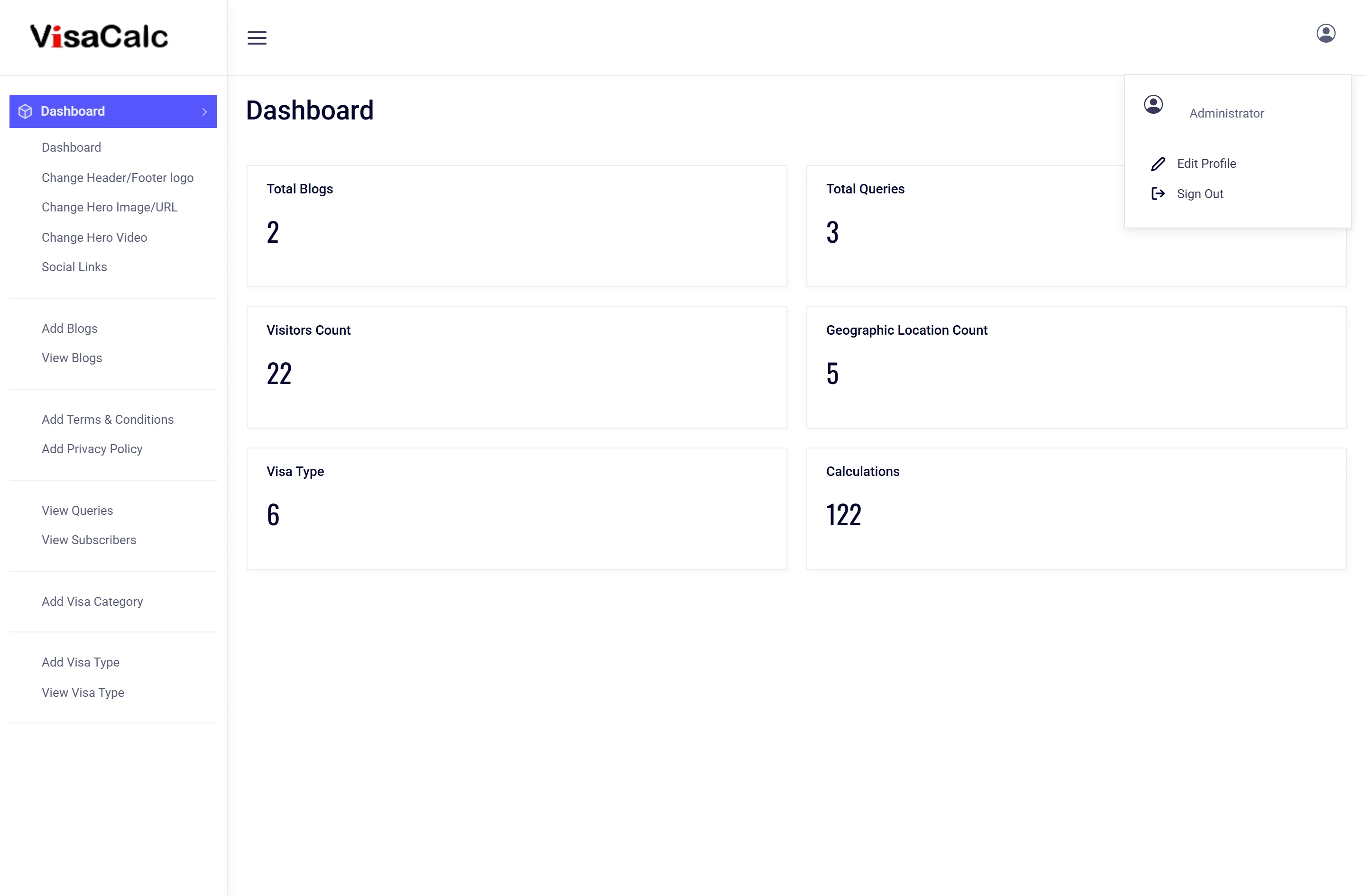Viewport: 1366px width, 896px height.
Task: Open the Add Blogs page
Action: point(70,328)
